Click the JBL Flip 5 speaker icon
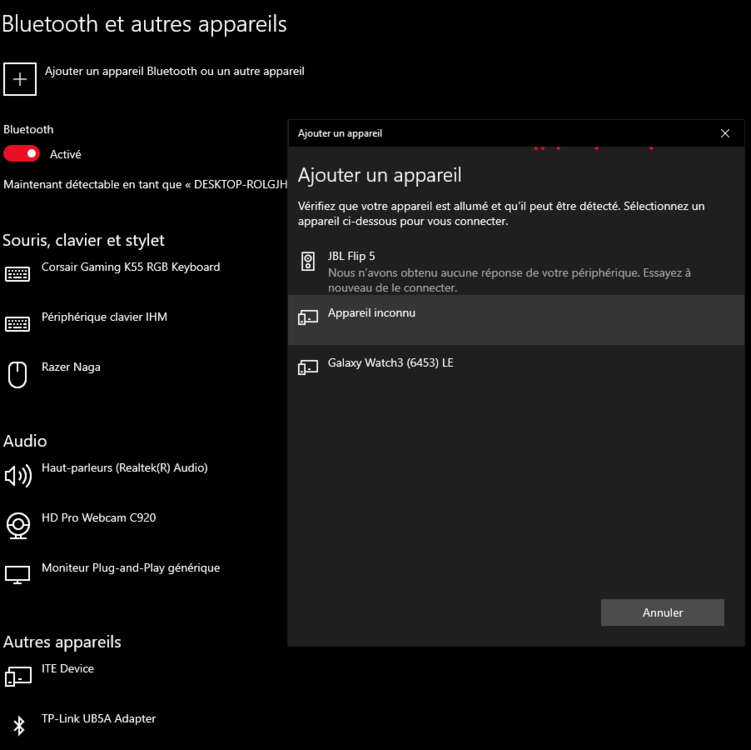 [x=308, y=262]
